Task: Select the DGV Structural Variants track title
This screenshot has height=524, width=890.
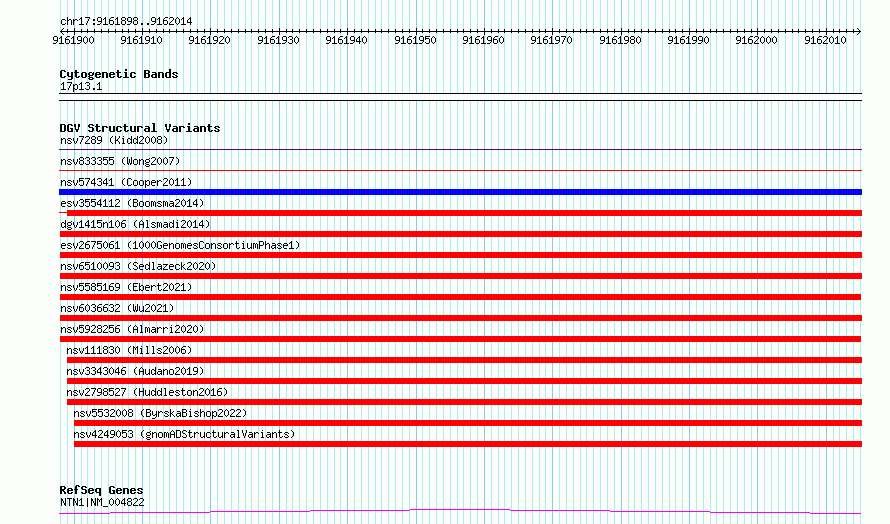Action: [140, 128]
